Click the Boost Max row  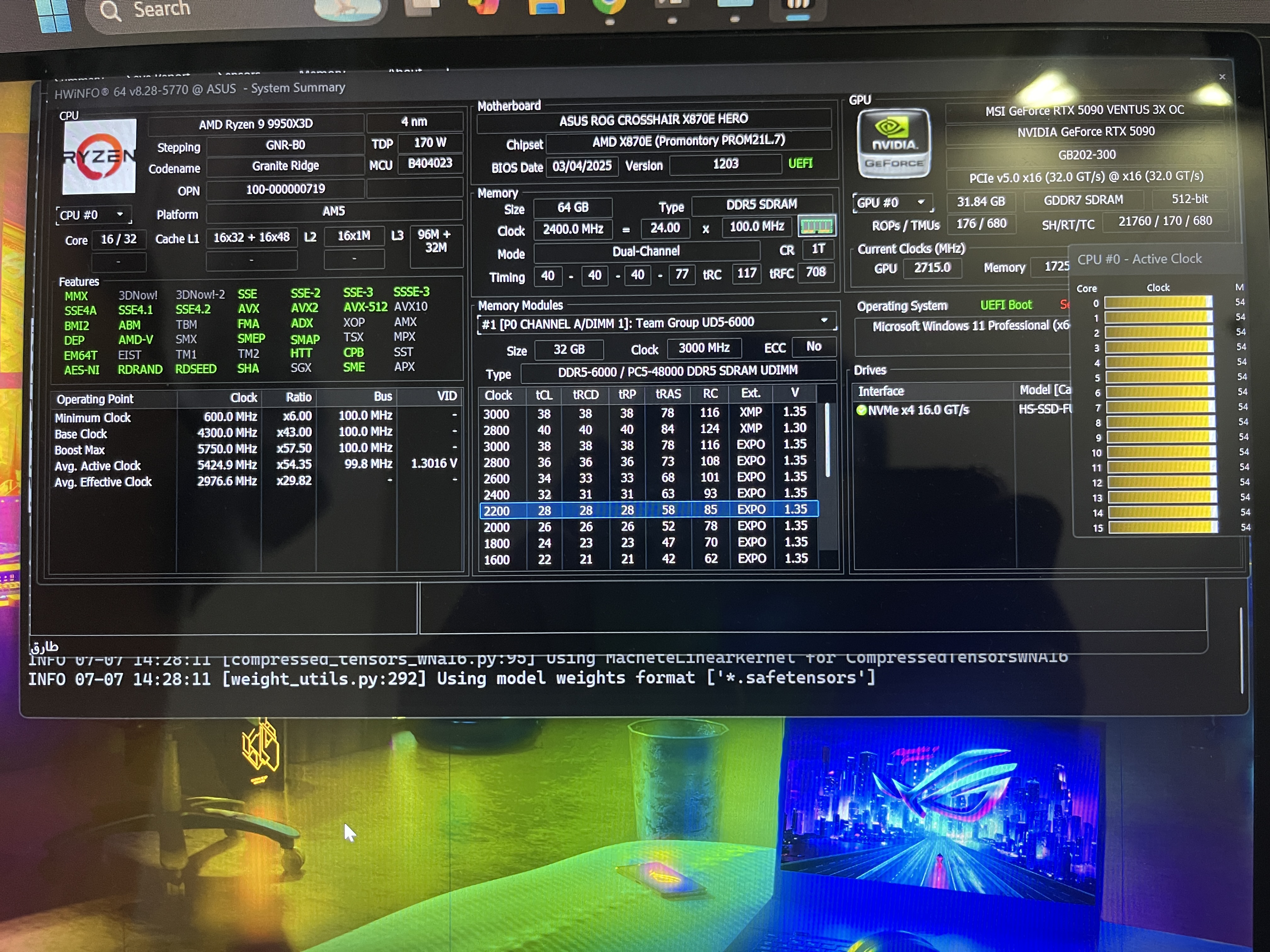256,449
